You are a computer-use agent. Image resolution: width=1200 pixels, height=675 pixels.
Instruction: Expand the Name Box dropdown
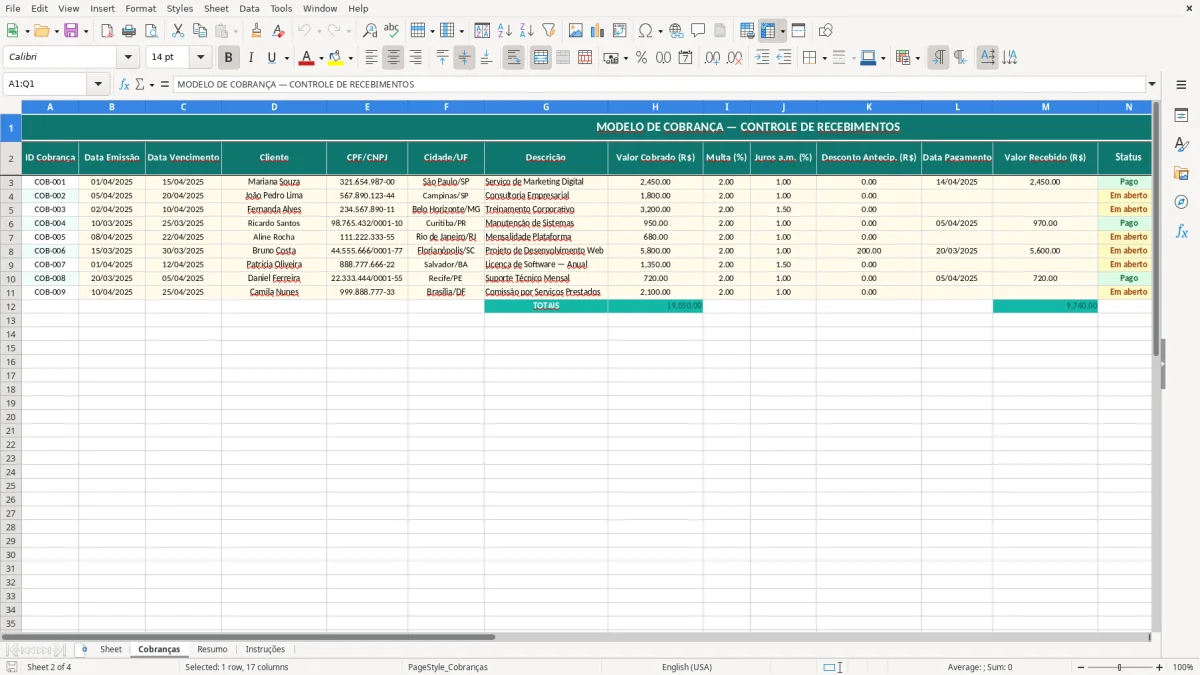98,84
